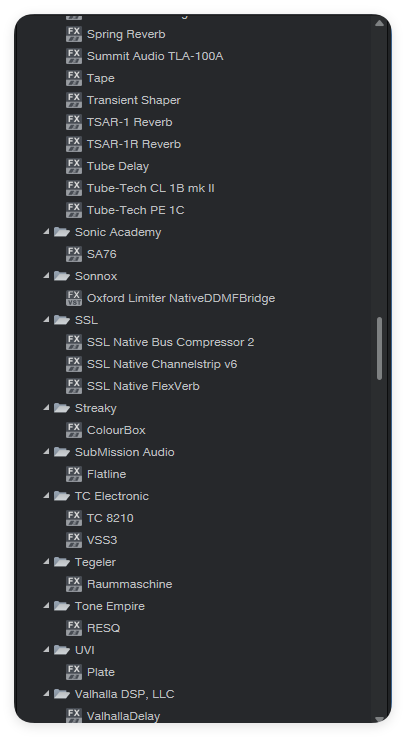Click the scroll up arrow of plugin list
This screenshot has width=406, height=737.
coord(380,23)
